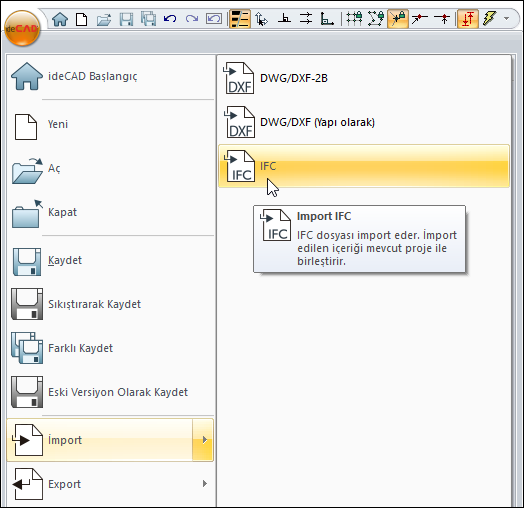The height and width of the screenshot is (508, 524).
Task: Select Farklı Kaydet menu item
Action: click(110, 349)
